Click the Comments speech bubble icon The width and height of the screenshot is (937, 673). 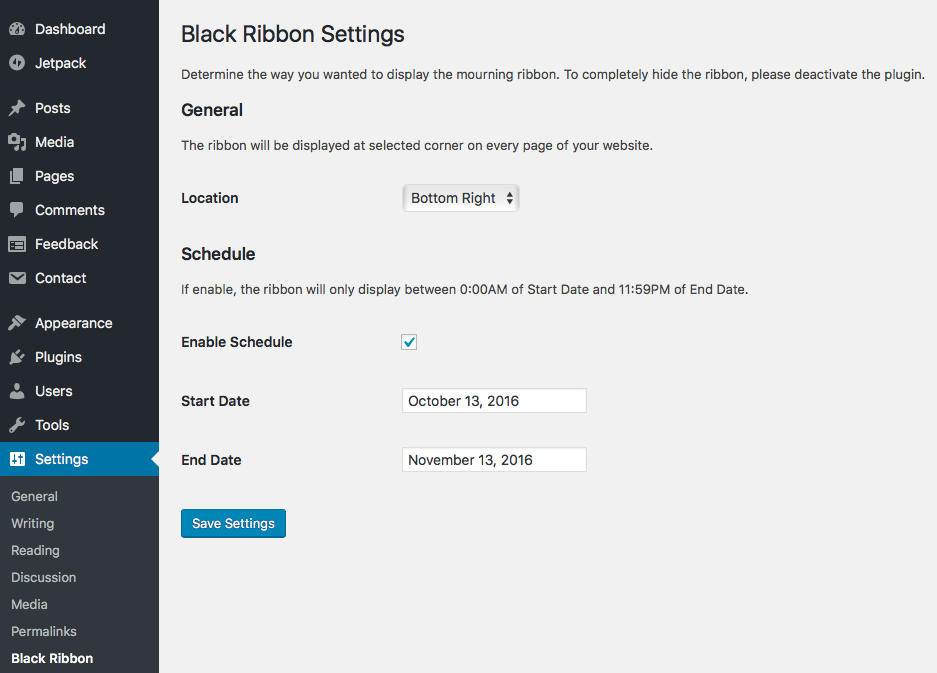pos(17,210)
